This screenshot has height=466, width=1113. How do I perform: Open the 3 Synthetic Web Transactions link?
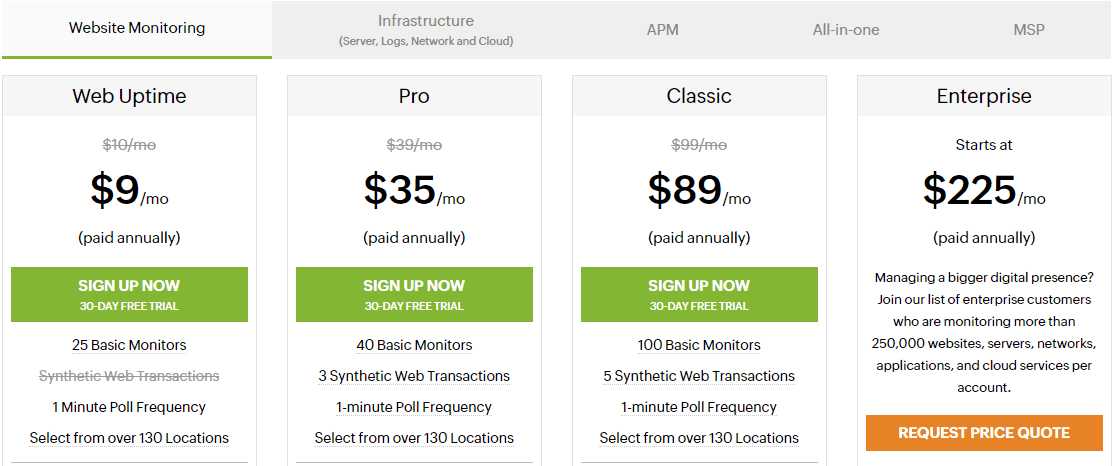pyautogui.click(x=414, y=376)
